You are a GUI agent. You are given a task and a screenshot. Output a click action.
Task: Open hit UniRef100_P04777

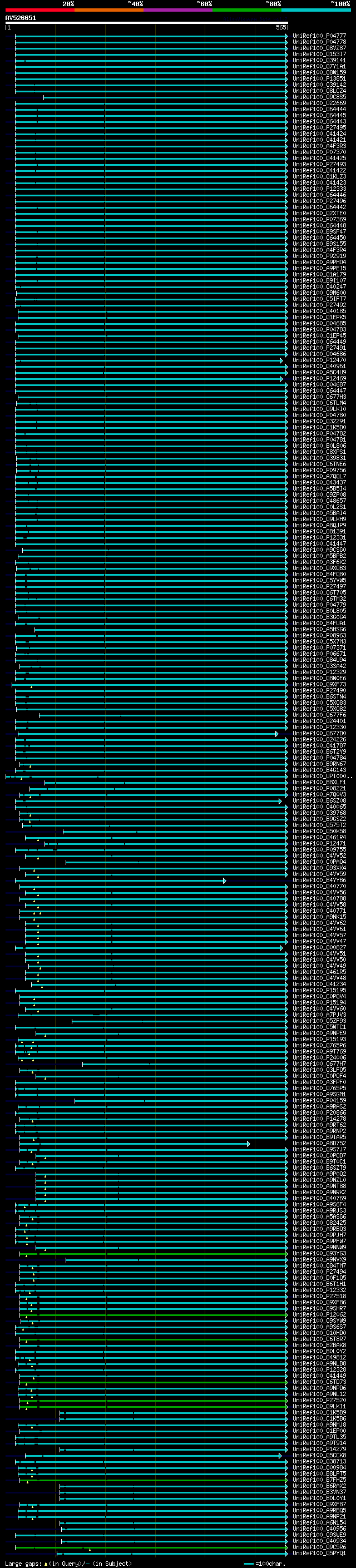319,36
